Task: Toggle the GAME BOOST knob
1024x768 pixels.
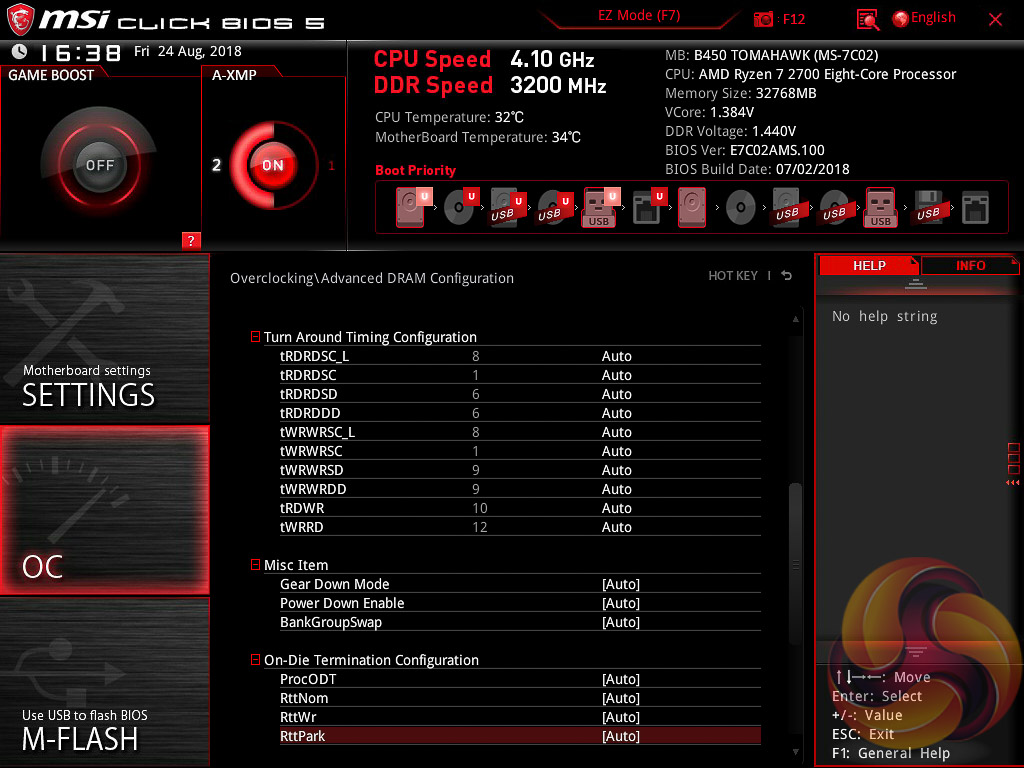Action: pos(99,165)
